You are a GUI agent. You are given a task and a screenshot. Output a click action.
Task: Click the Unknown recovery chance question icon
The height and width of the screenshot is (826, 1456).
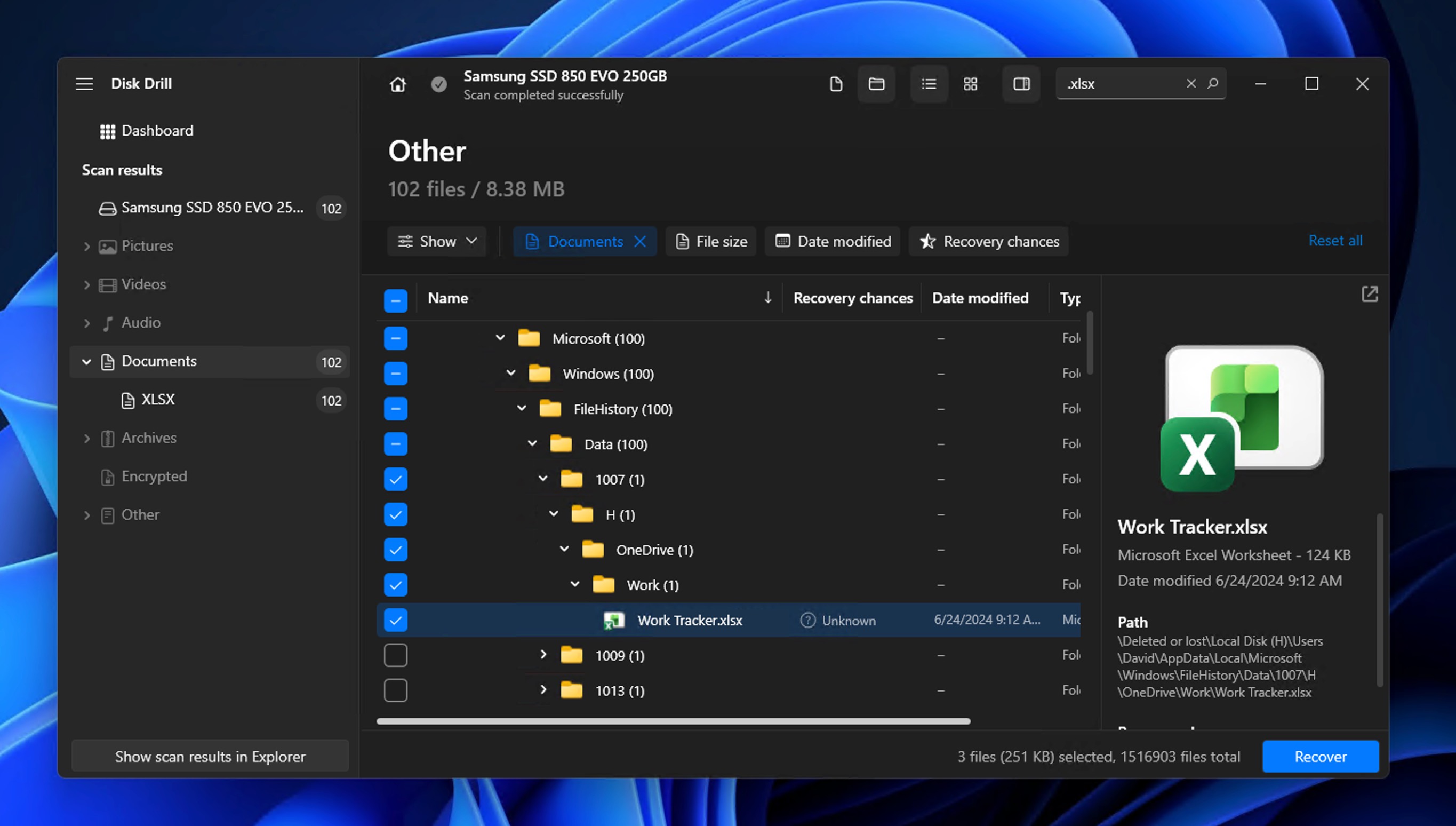(x=807, y=621)
